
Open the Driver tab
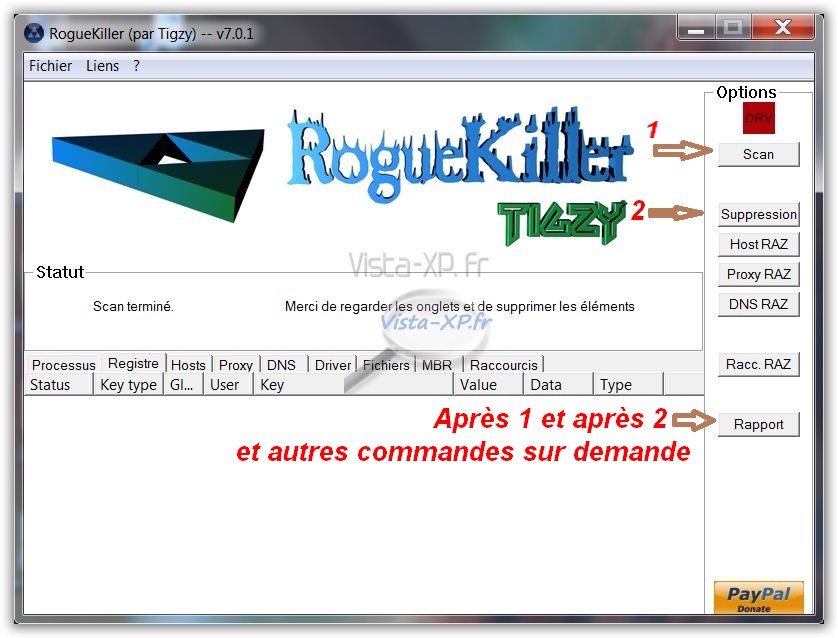332,365
